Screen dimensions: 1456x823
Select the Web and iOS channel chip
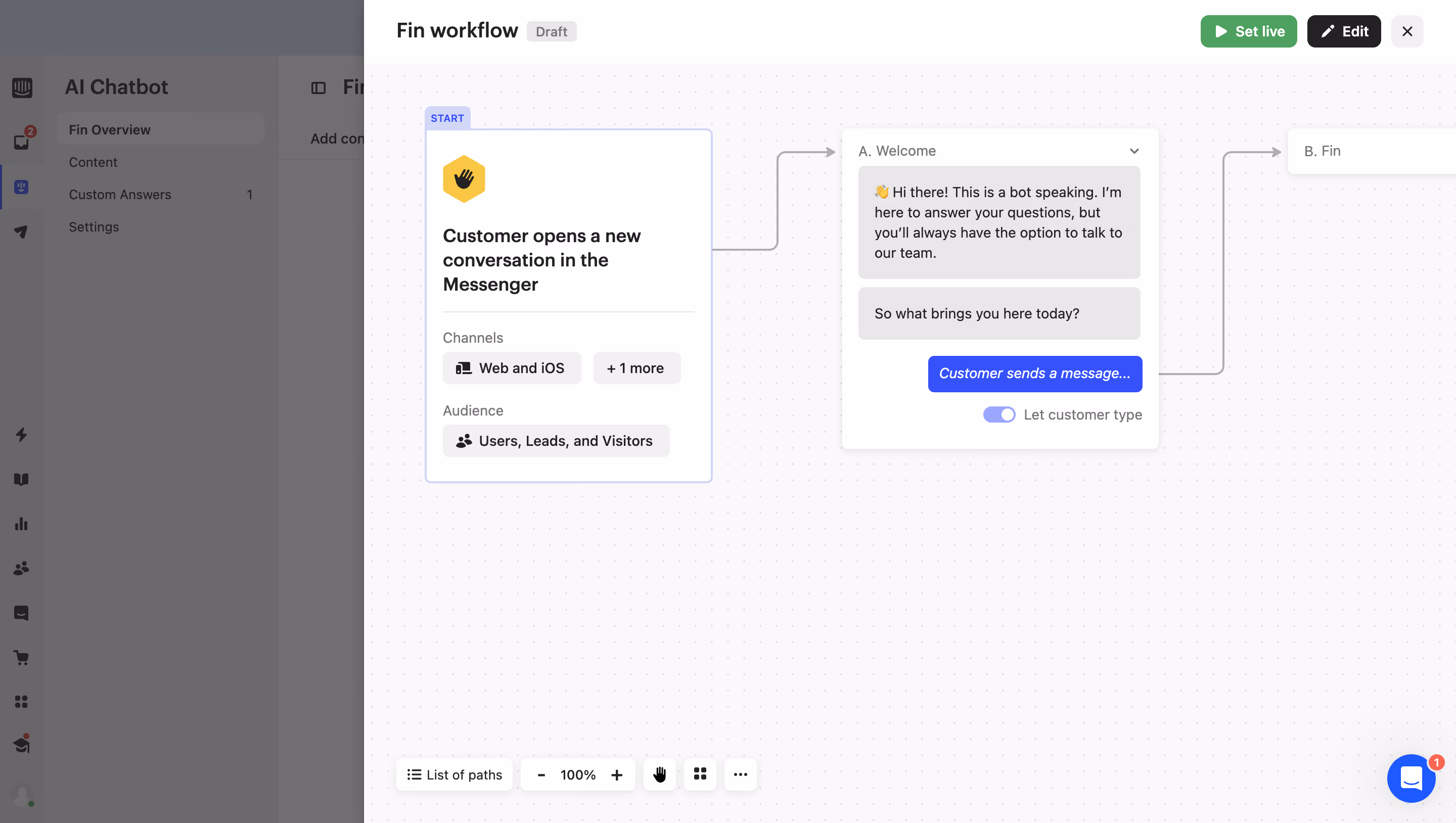(x=512, y=368)
